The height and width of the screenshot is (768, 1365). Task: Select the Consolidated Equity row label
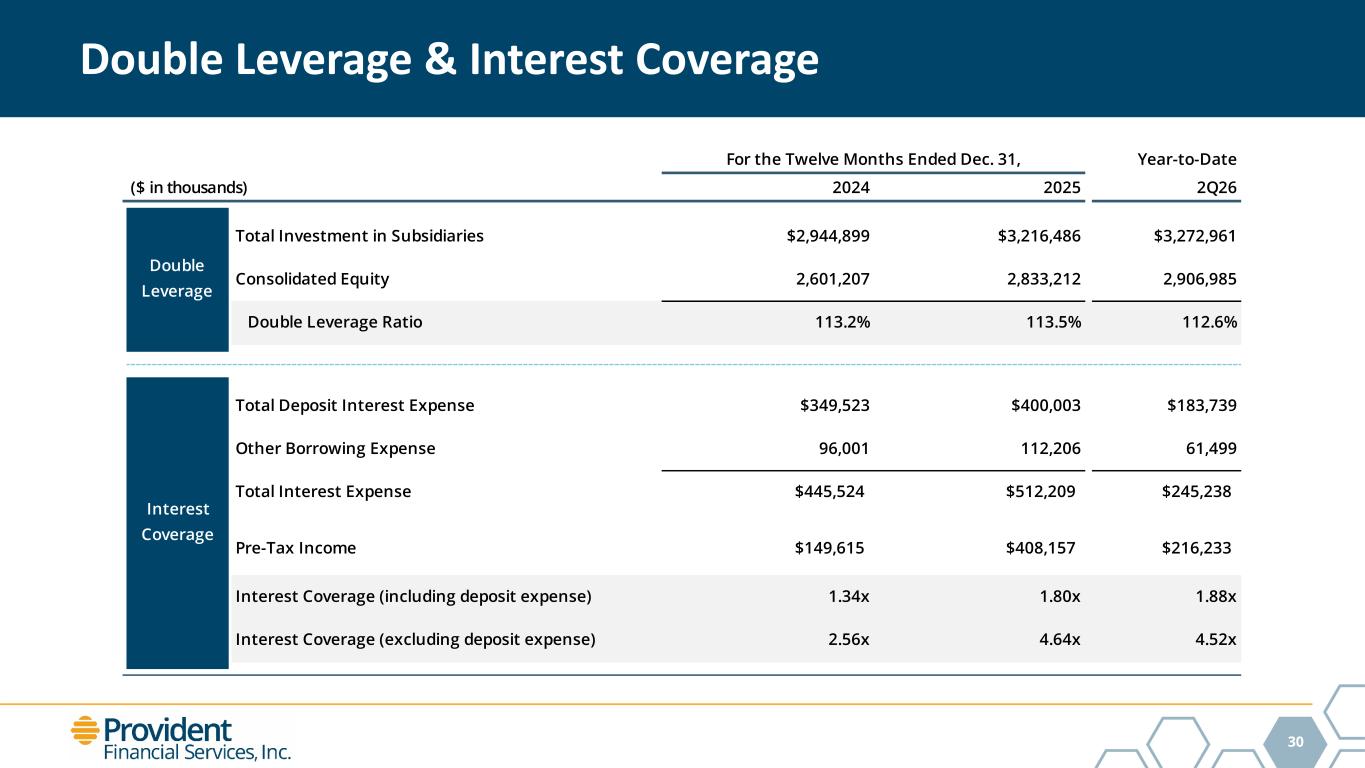[x=312, y=279]
